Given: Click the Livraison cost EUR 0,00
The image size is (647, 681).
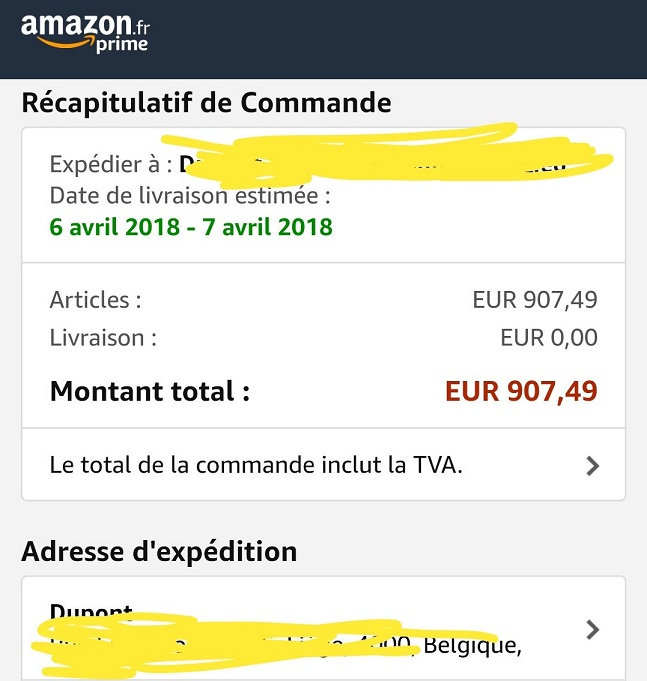Looking at the screenshot, I should tap(548, 337).
